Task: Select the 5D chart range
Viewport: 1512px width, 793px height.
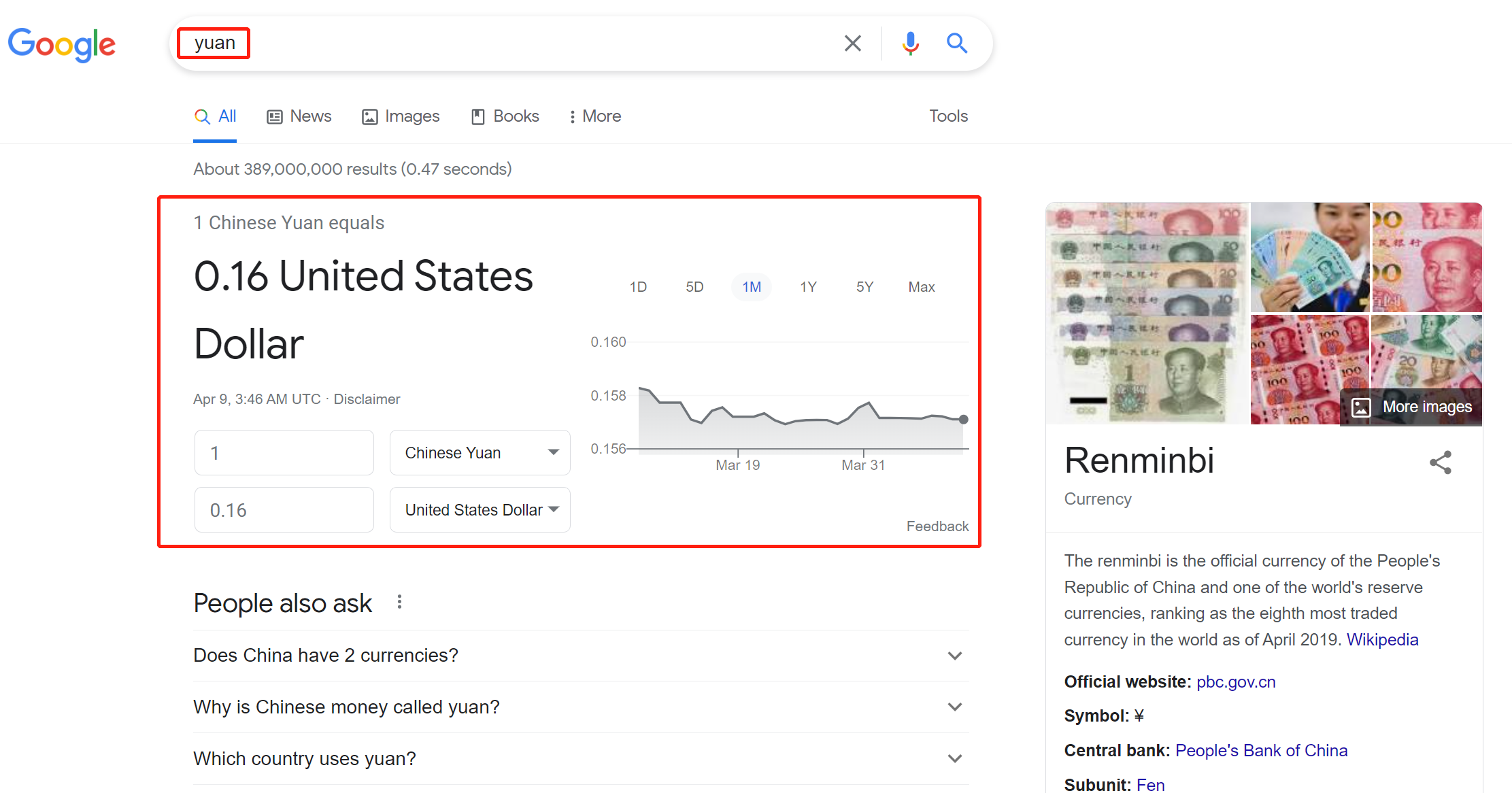Action: click(694, 287)
